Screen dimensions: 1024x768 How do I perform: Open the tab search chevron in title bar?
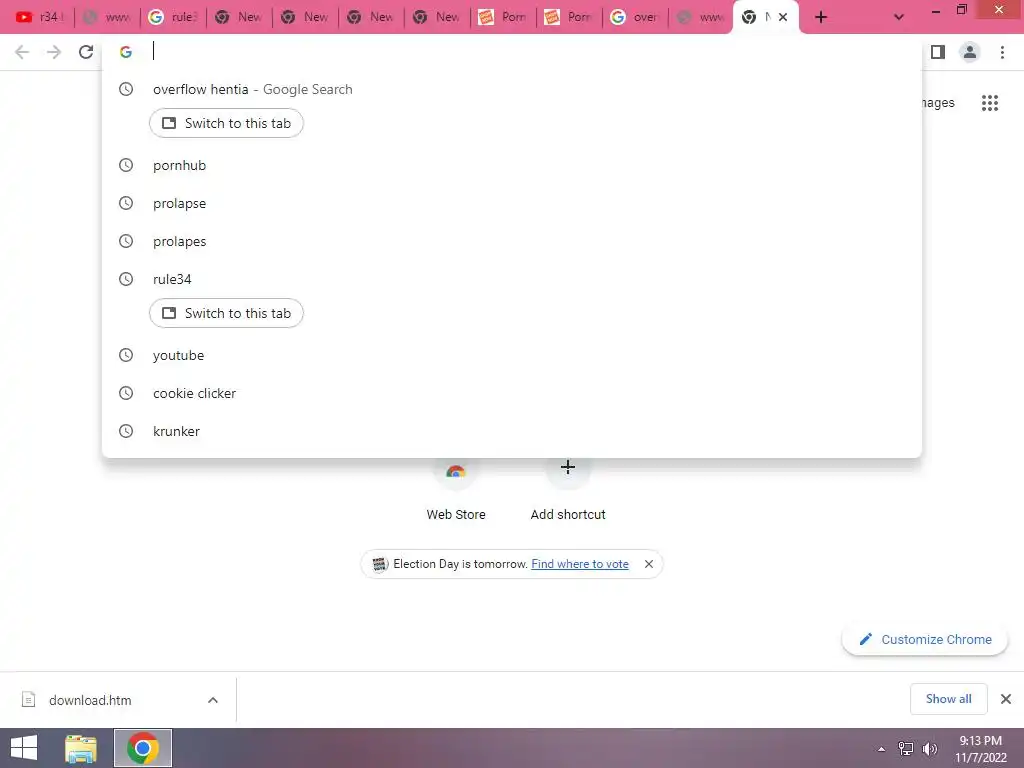click(x=899, y=18)
